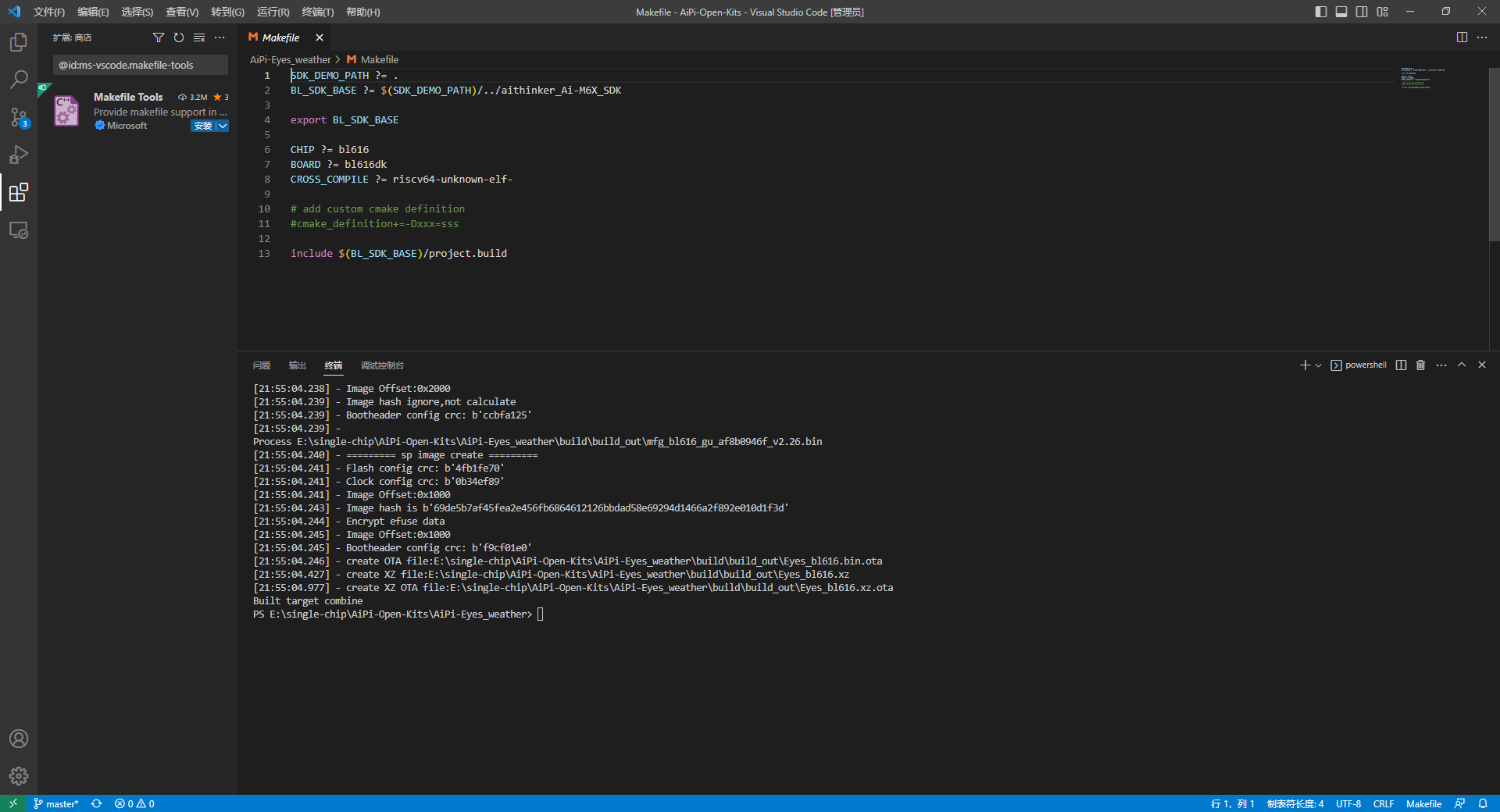Open the Source Control view
The height and width of the screenshot is (812, 1500).
(19, 117)
